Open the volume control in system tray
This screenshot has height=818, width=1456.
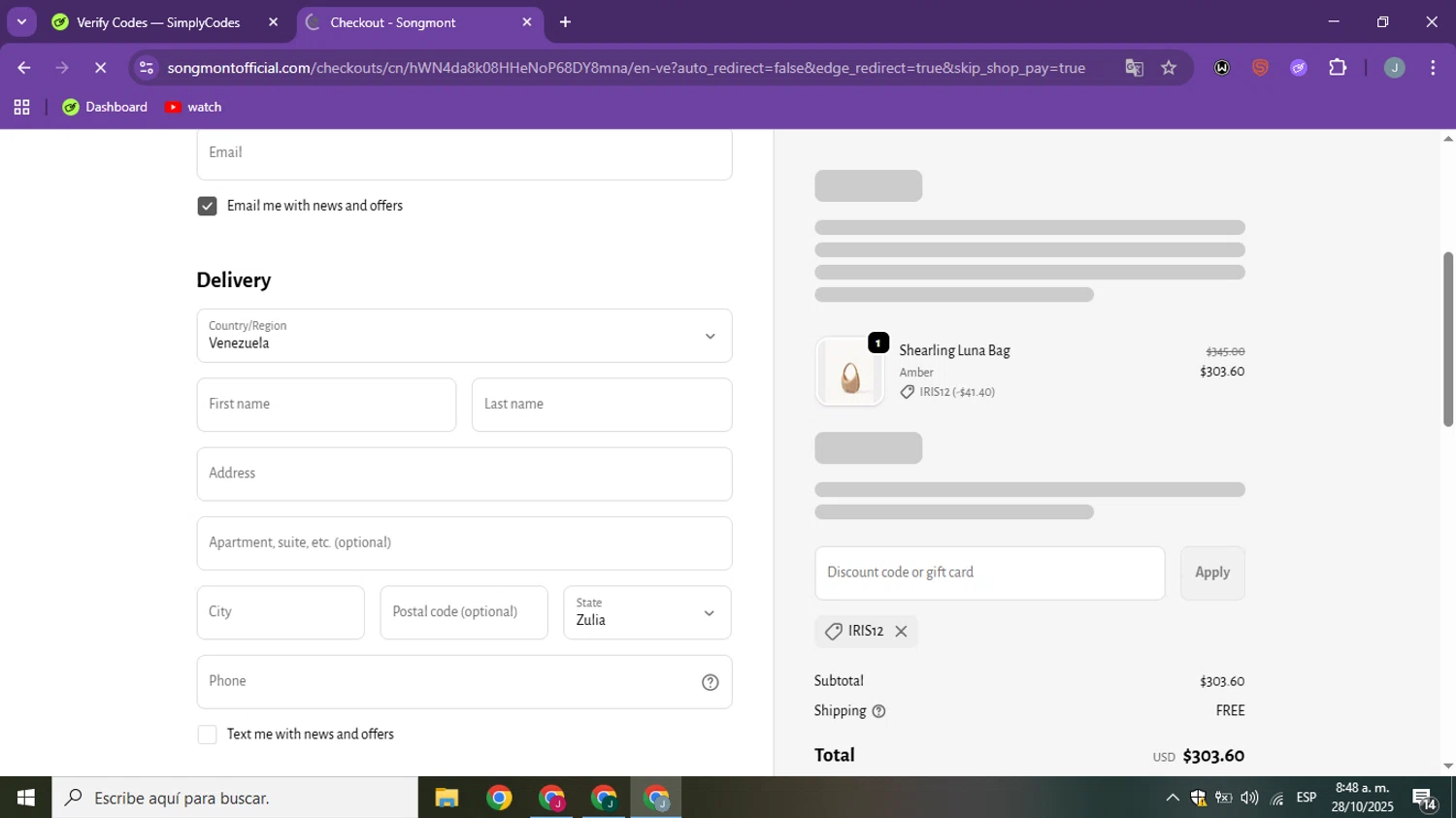pos(1249,798)
